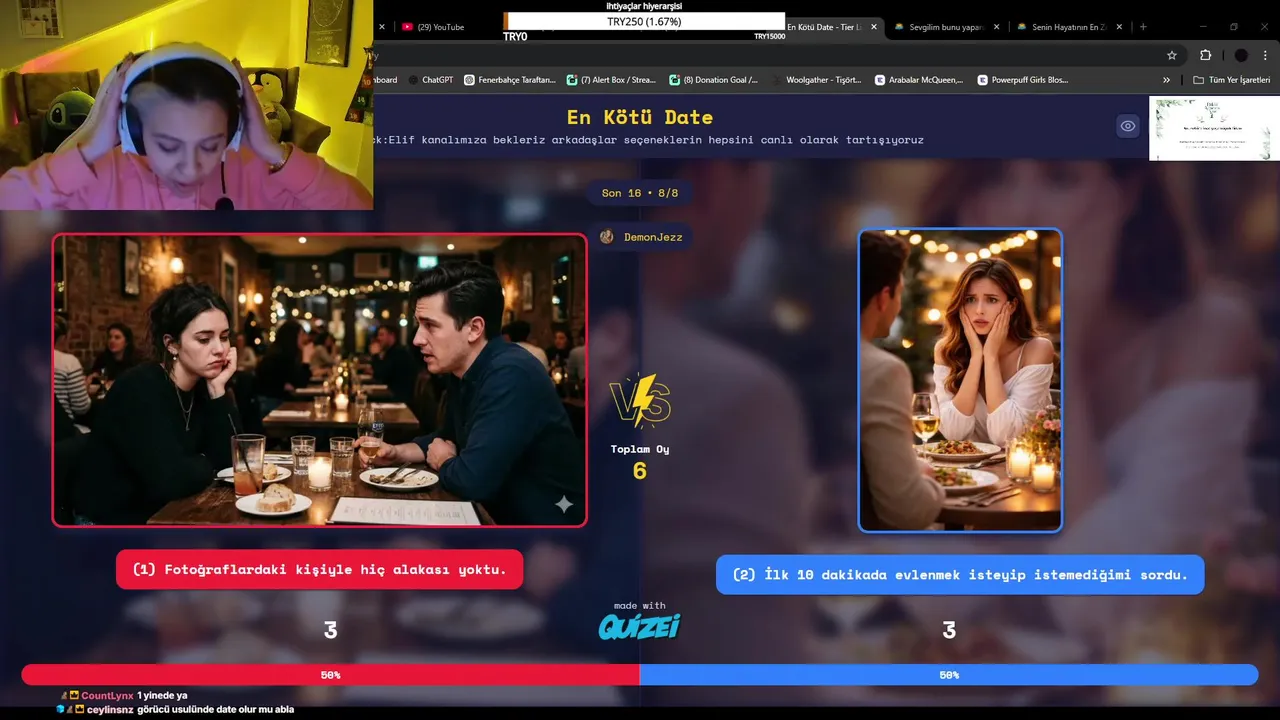Click the Senin Hayatının tab favicon

tap(1022, 27)
